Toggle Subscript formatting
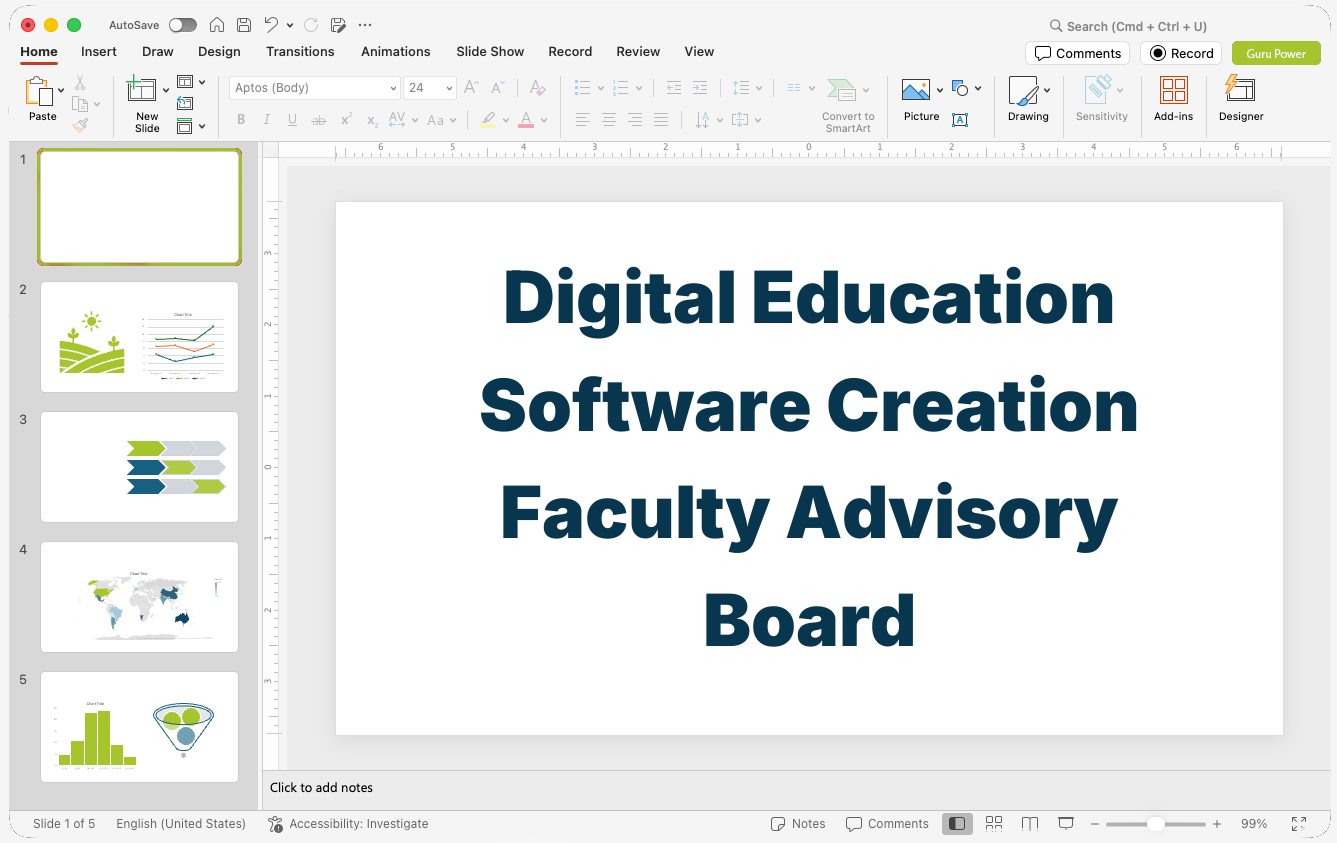The height and width of the screenshot is (843, 1337). (372, 120)
